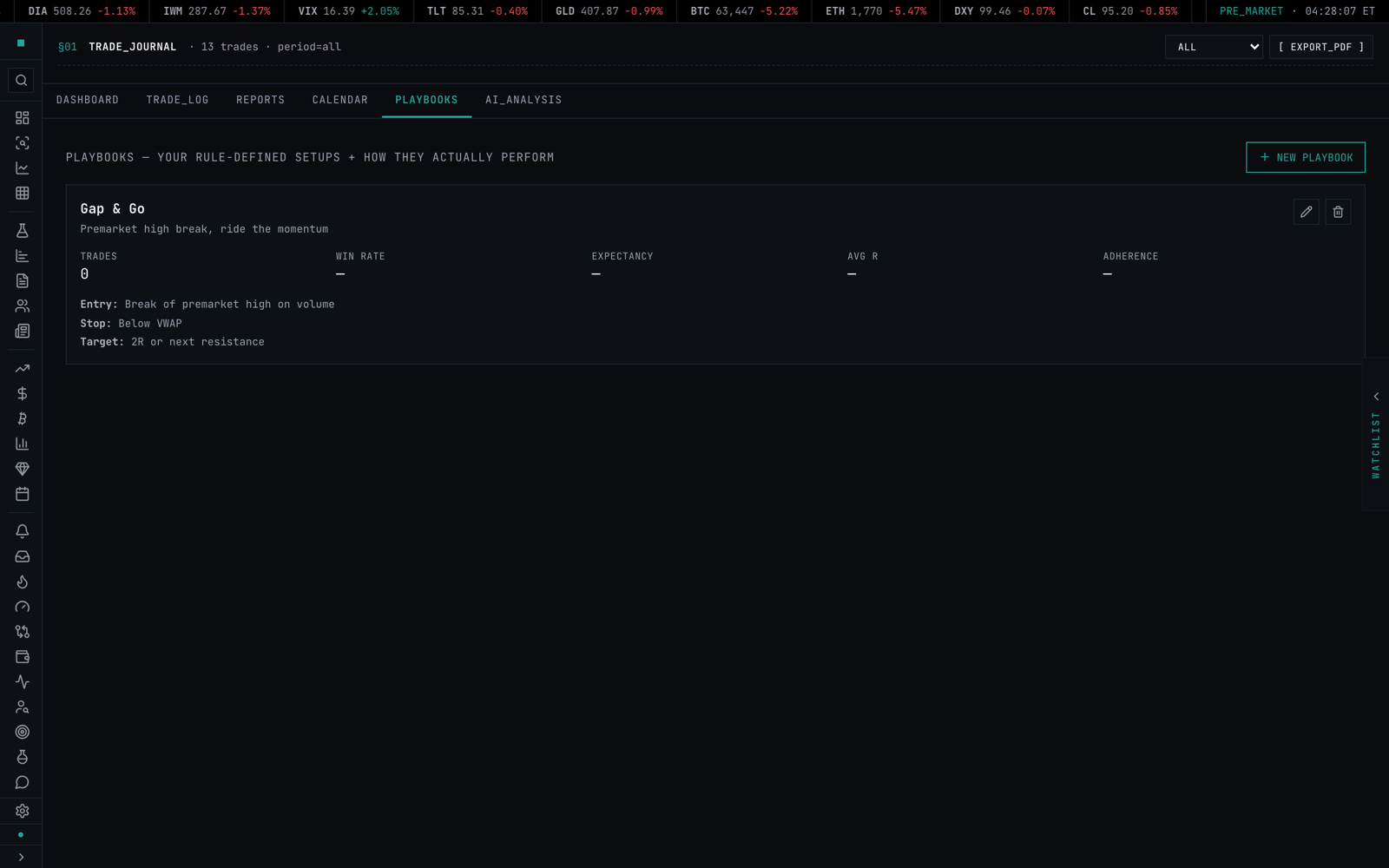Open the Bitcoin icon in sidebar

[22, 418]
